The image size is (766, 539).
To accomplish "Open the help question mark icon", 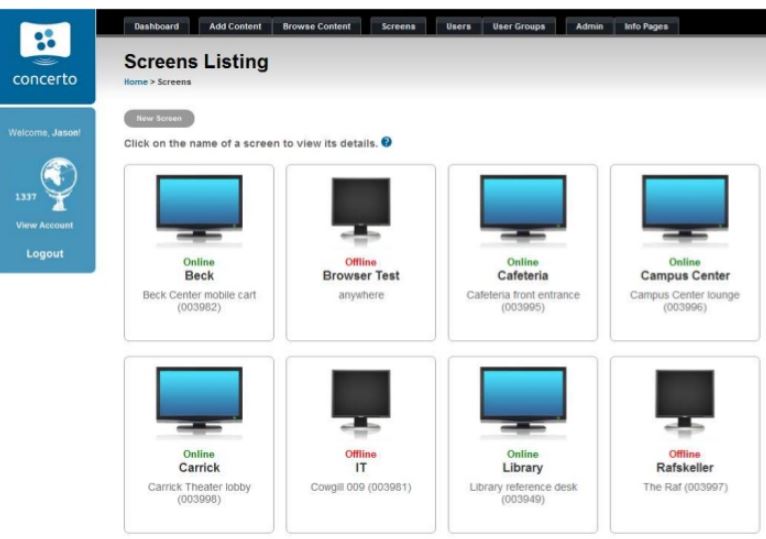I will pos(386,142).
